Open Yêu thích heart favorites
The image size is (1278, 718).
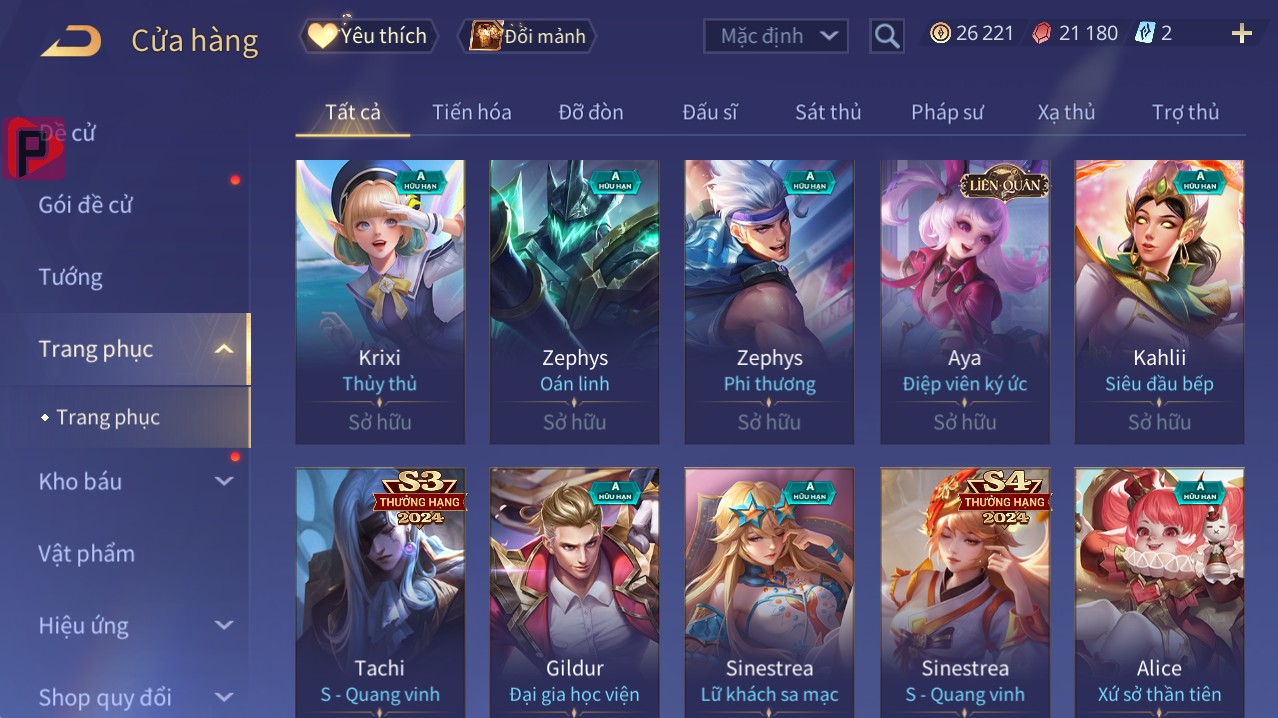322,36
